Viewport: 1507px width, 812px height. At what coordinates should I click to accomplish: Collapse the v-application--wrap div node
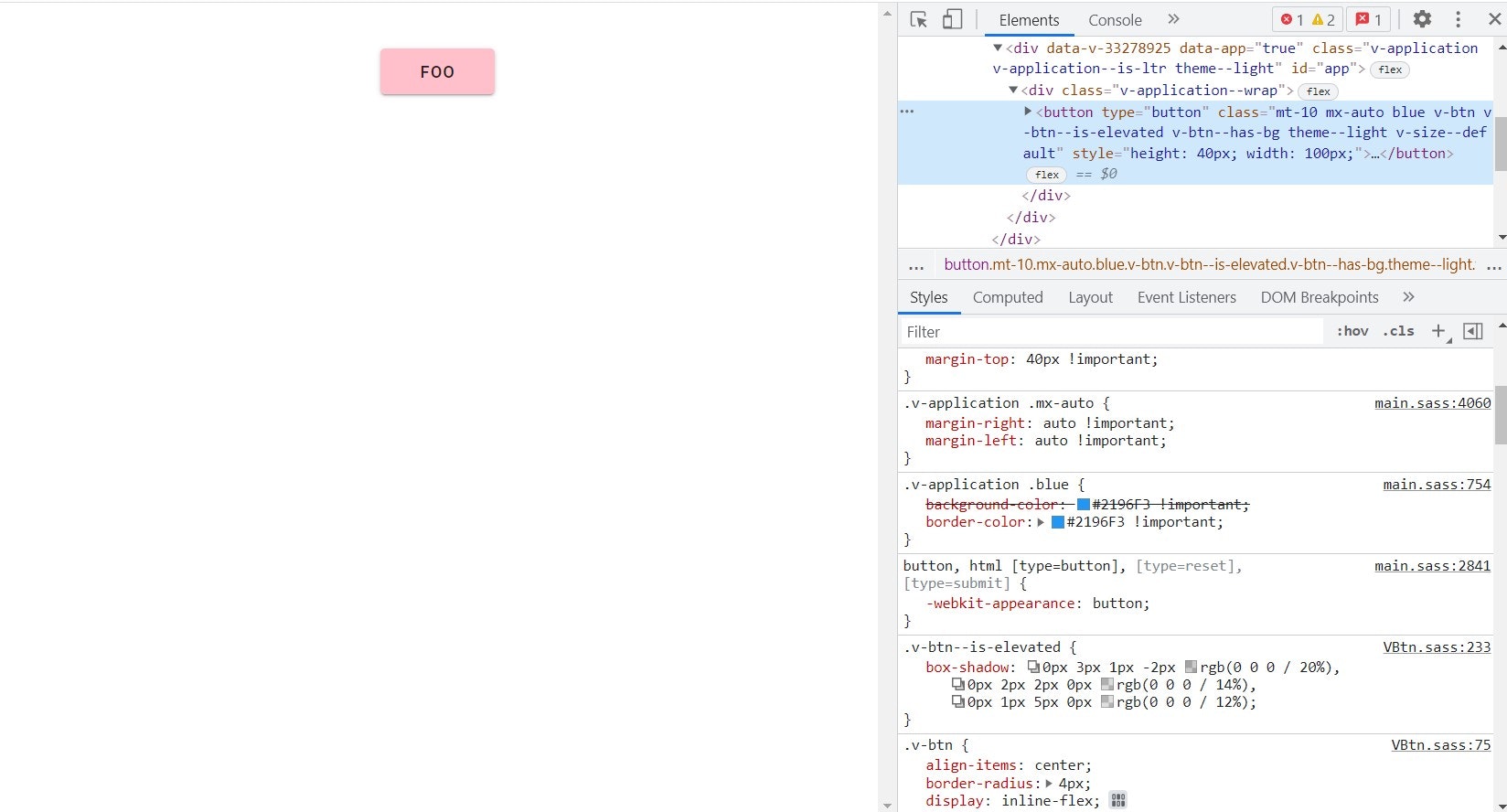[1012, 90]
